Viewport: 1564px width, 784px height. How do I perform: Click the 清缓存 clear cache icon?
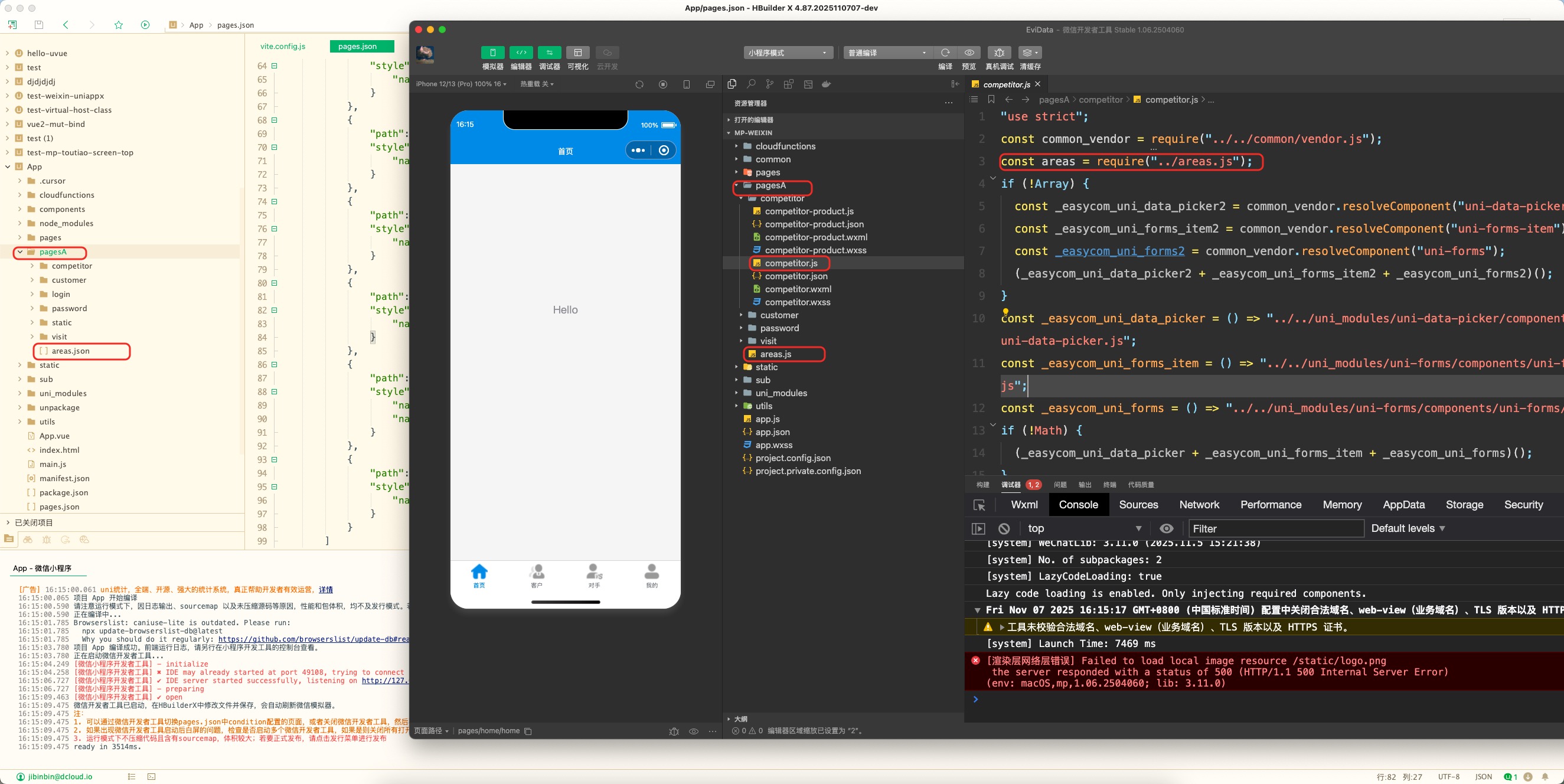click(1029, 53)
